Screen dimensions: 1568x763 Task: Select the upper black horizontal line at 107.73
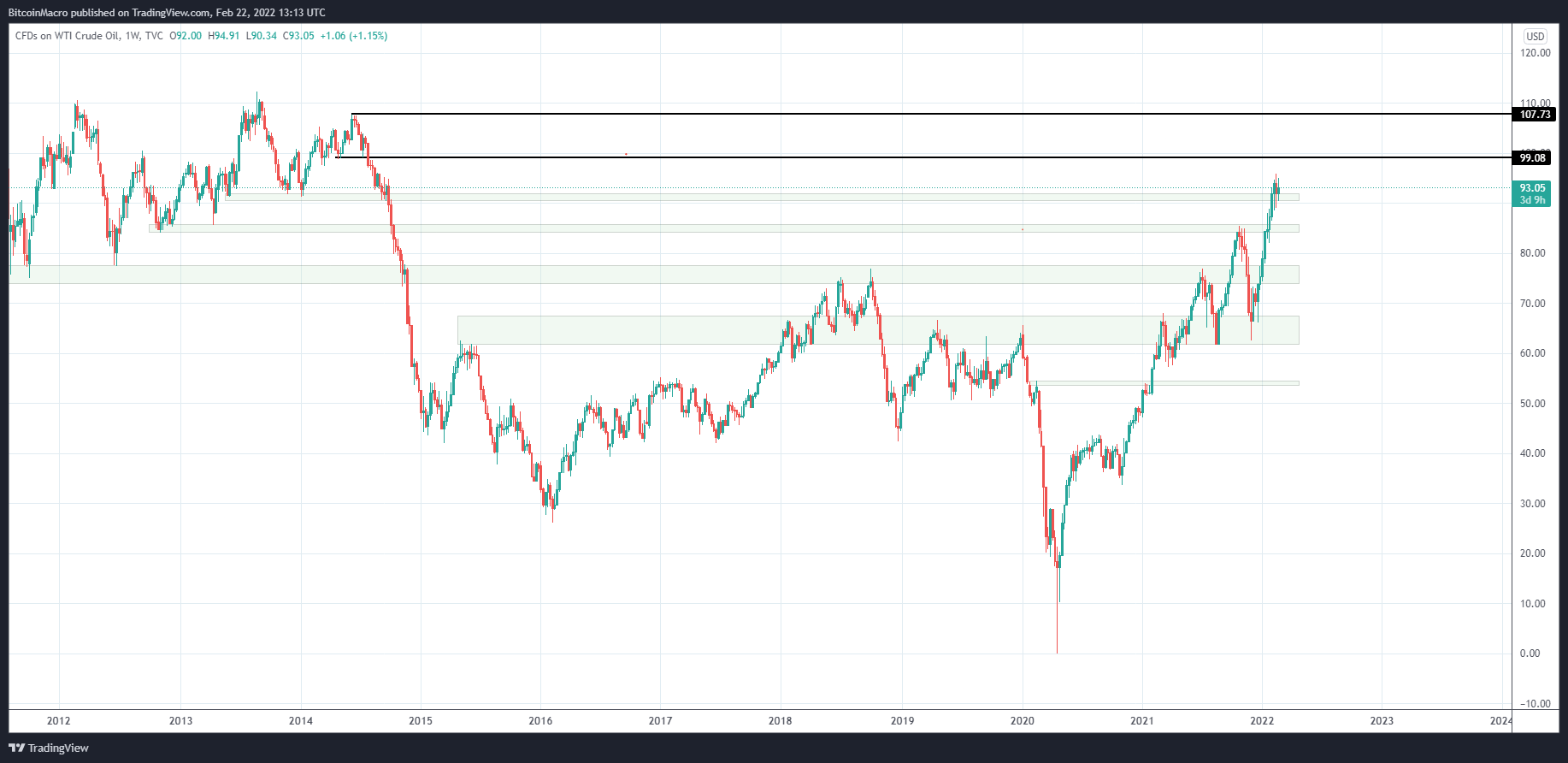point(931,114)
